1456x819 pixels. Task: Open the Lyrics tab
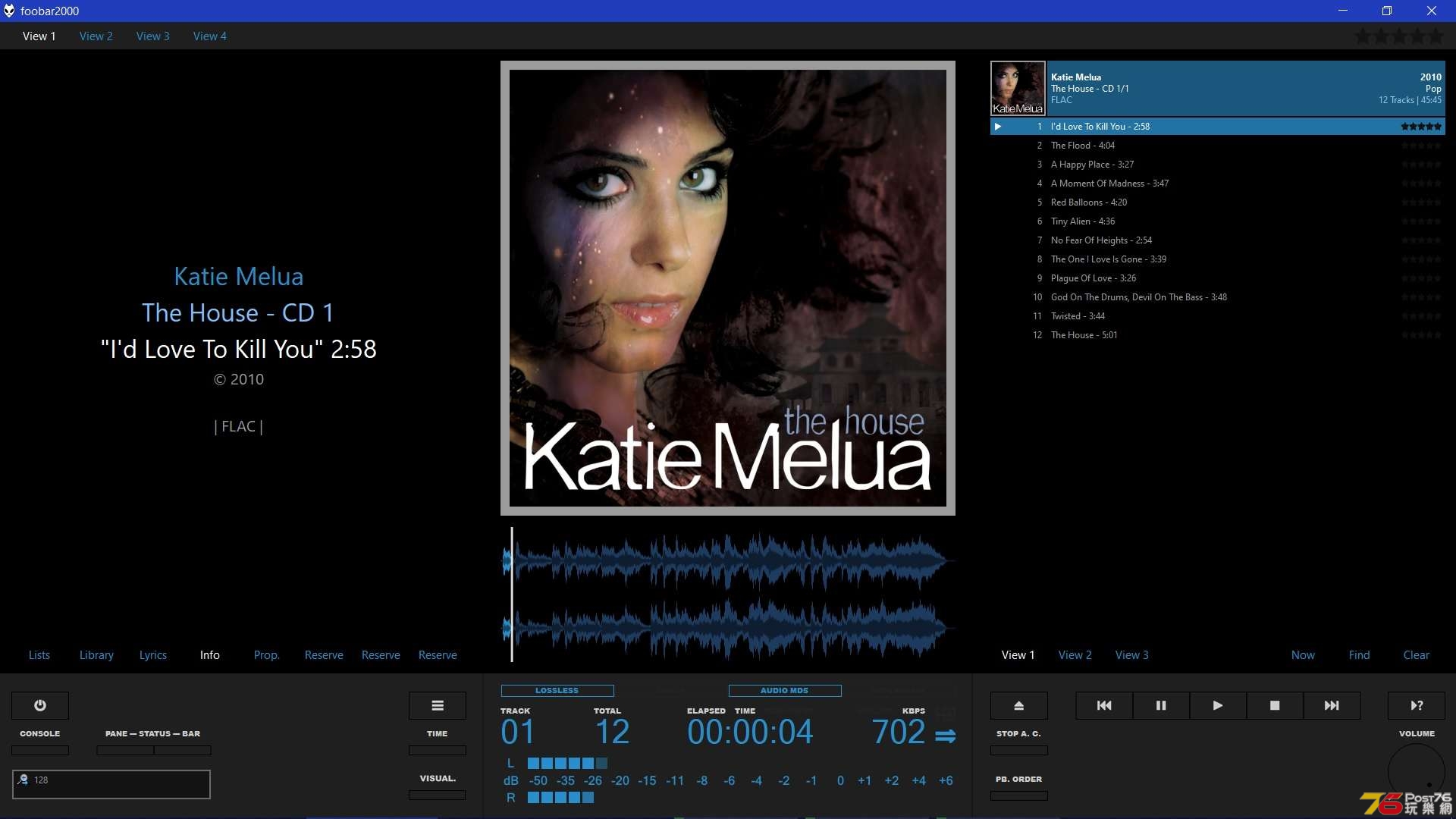coord(153,654)
